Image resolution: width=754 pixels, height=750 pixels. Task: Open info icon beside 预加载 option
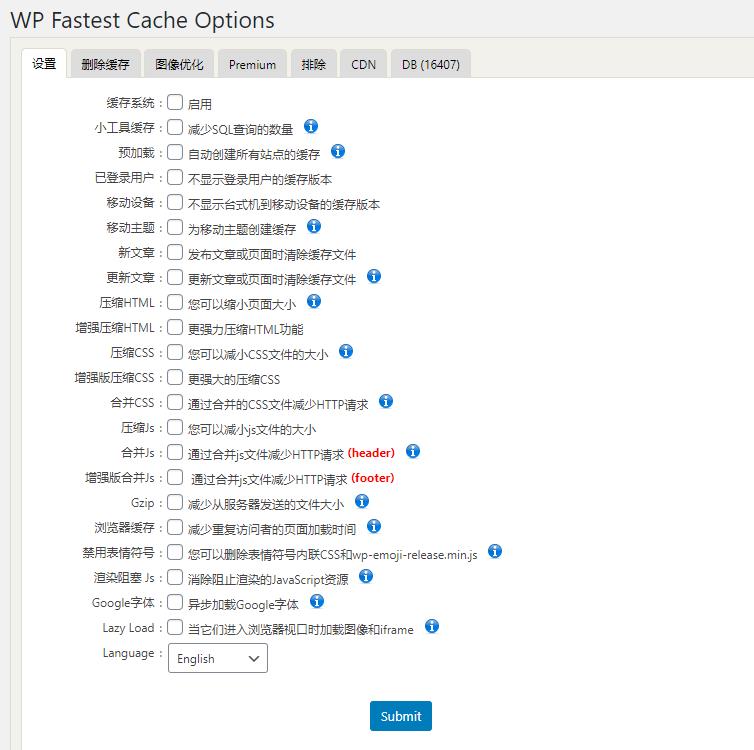tap(338, 151)
